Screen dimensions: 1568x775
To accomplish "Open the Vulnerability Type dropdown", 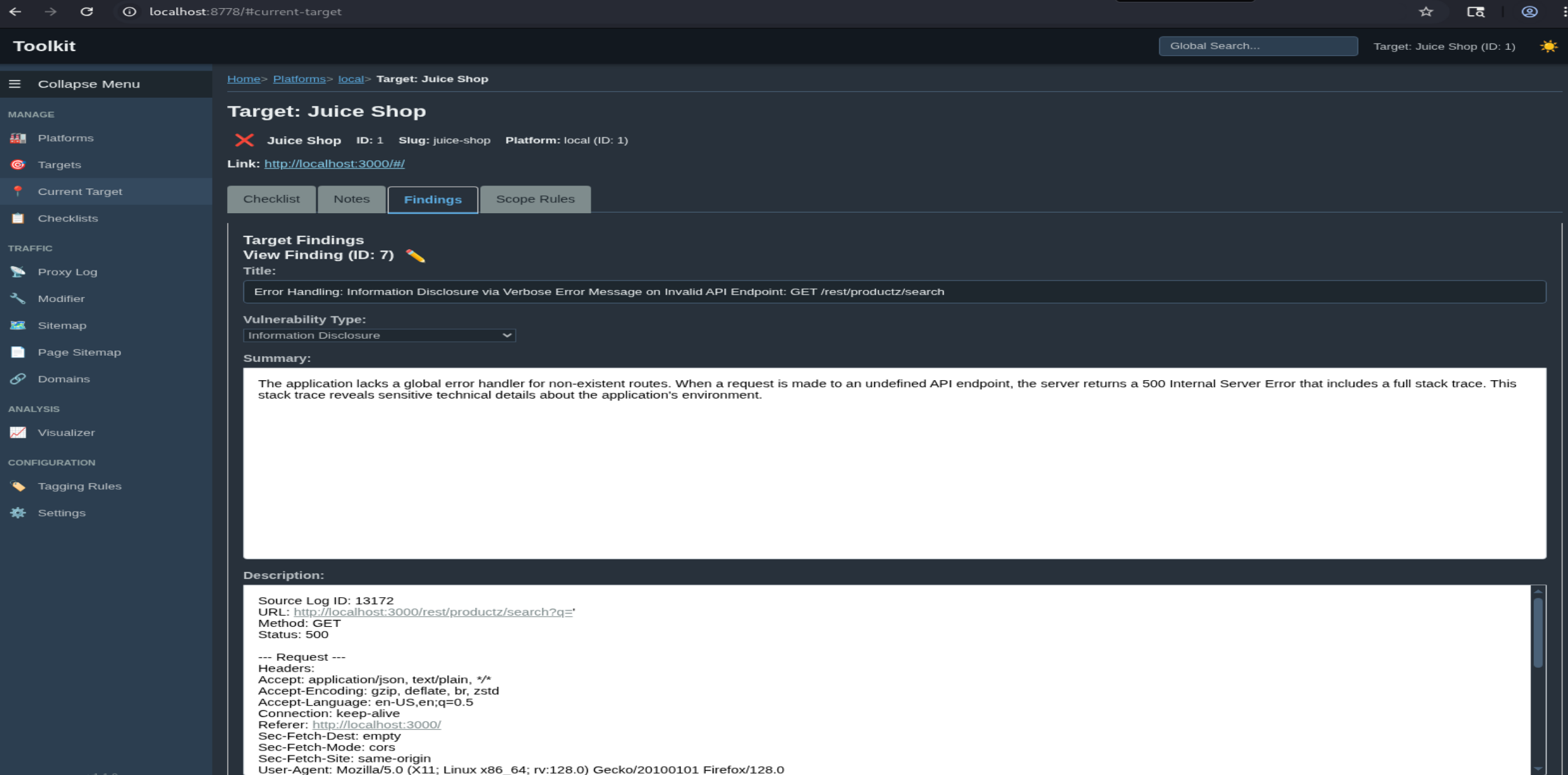I will [x=378, y=335].
